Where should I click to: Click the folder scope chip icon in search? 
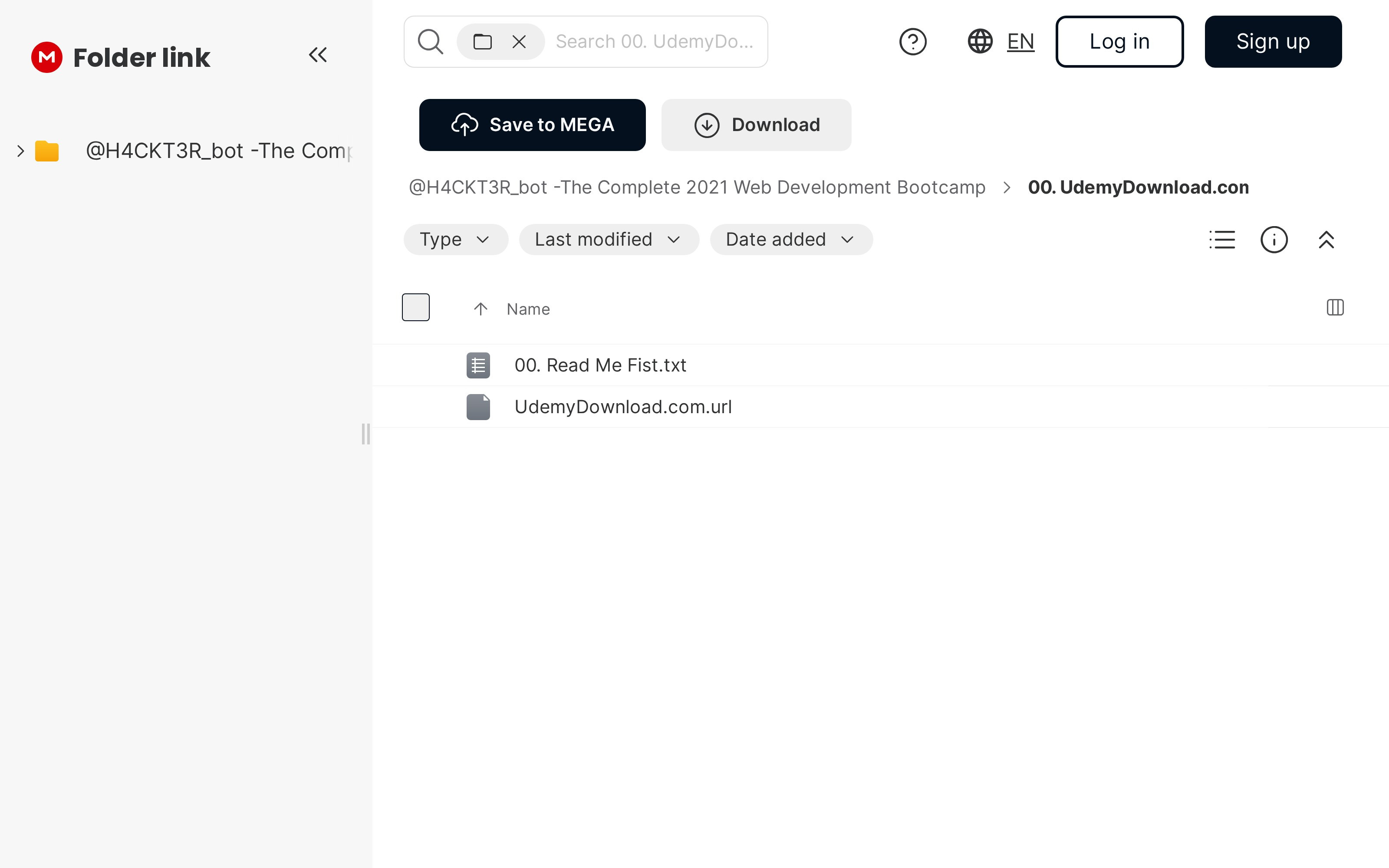(x=482, y=41)
